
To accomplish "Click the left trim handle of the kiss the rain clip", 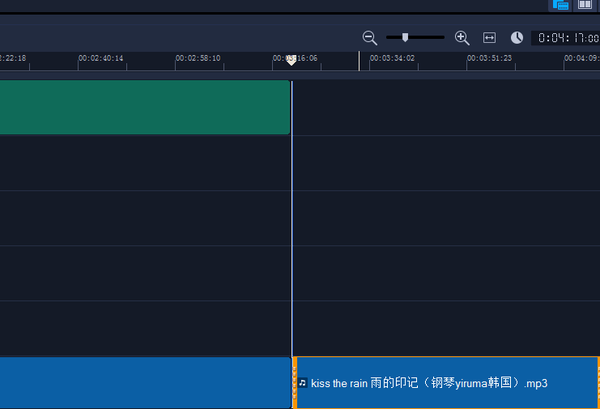I will pos(295,383).
